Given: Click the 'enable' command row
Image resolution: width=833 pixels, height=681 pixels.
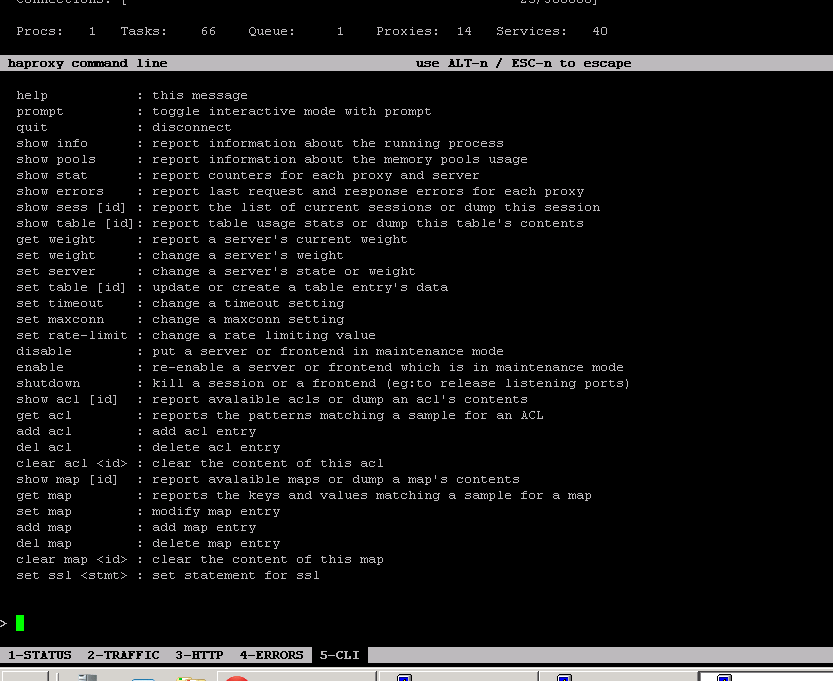Looking at the screenshot, I should point(320,367).
